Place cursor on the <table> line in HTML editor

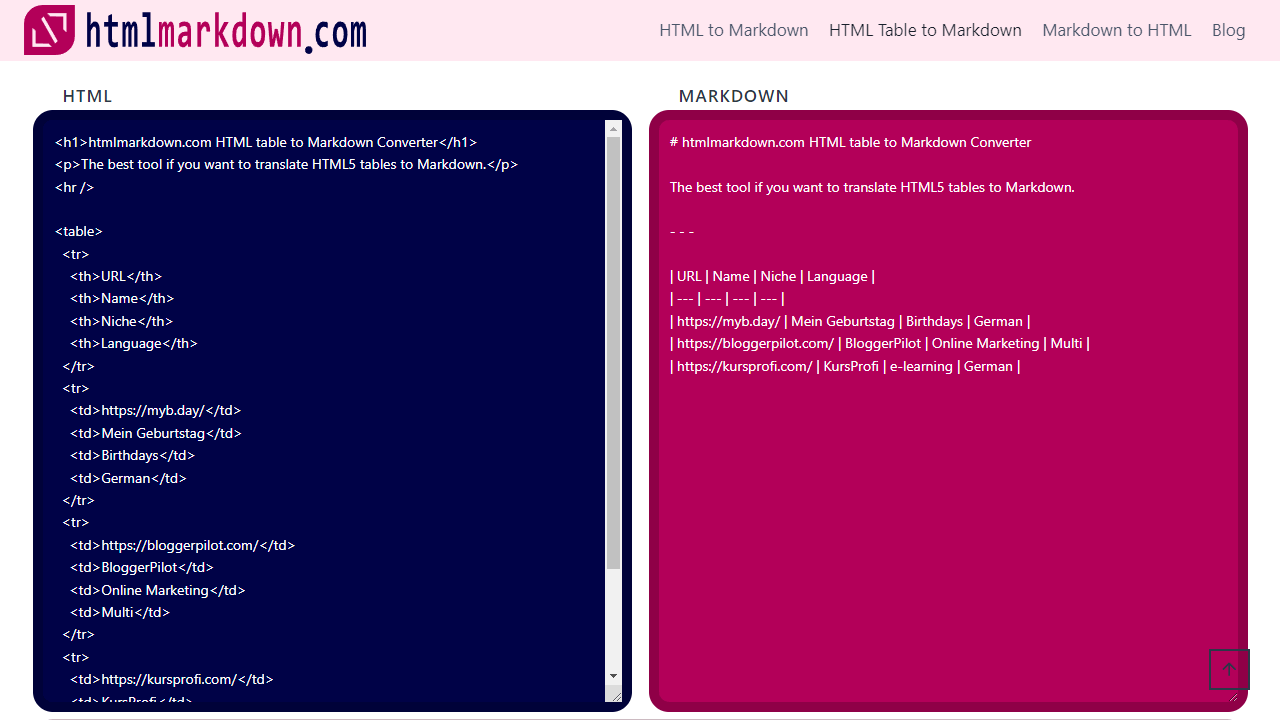tap(79, 231)
